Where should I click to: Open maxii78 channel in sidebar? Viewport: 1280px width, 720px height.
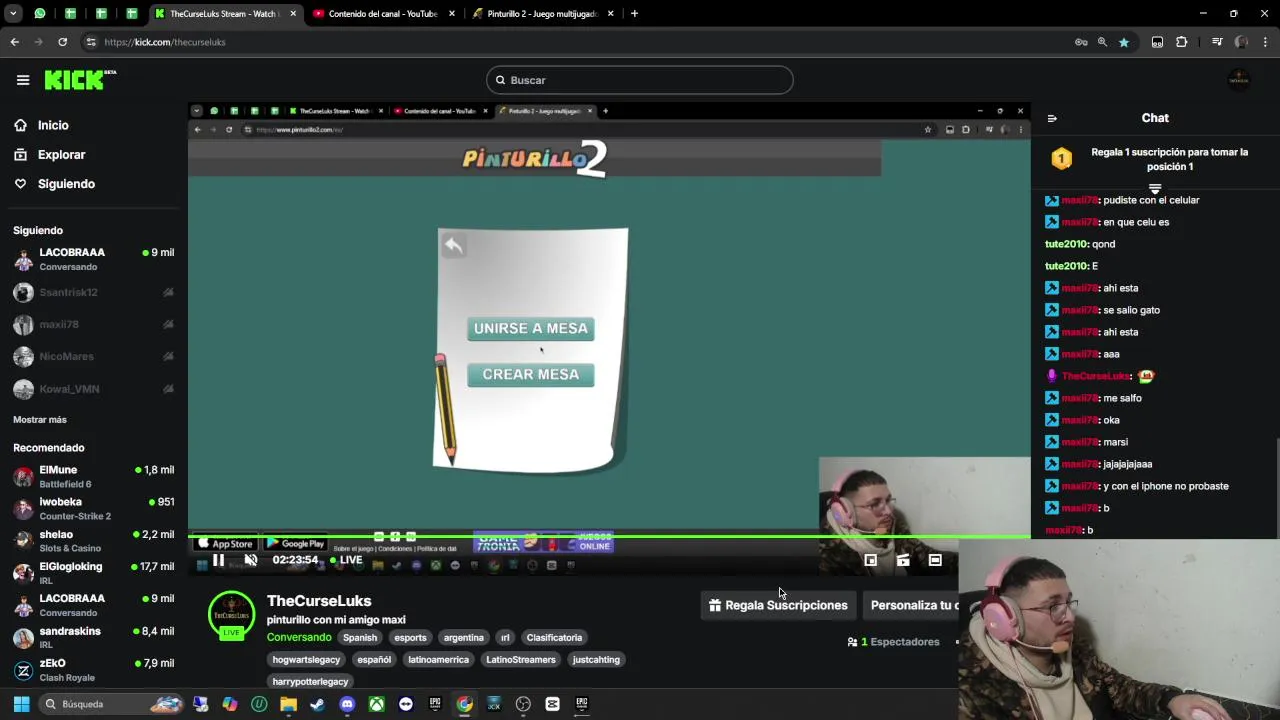point(94,324)
